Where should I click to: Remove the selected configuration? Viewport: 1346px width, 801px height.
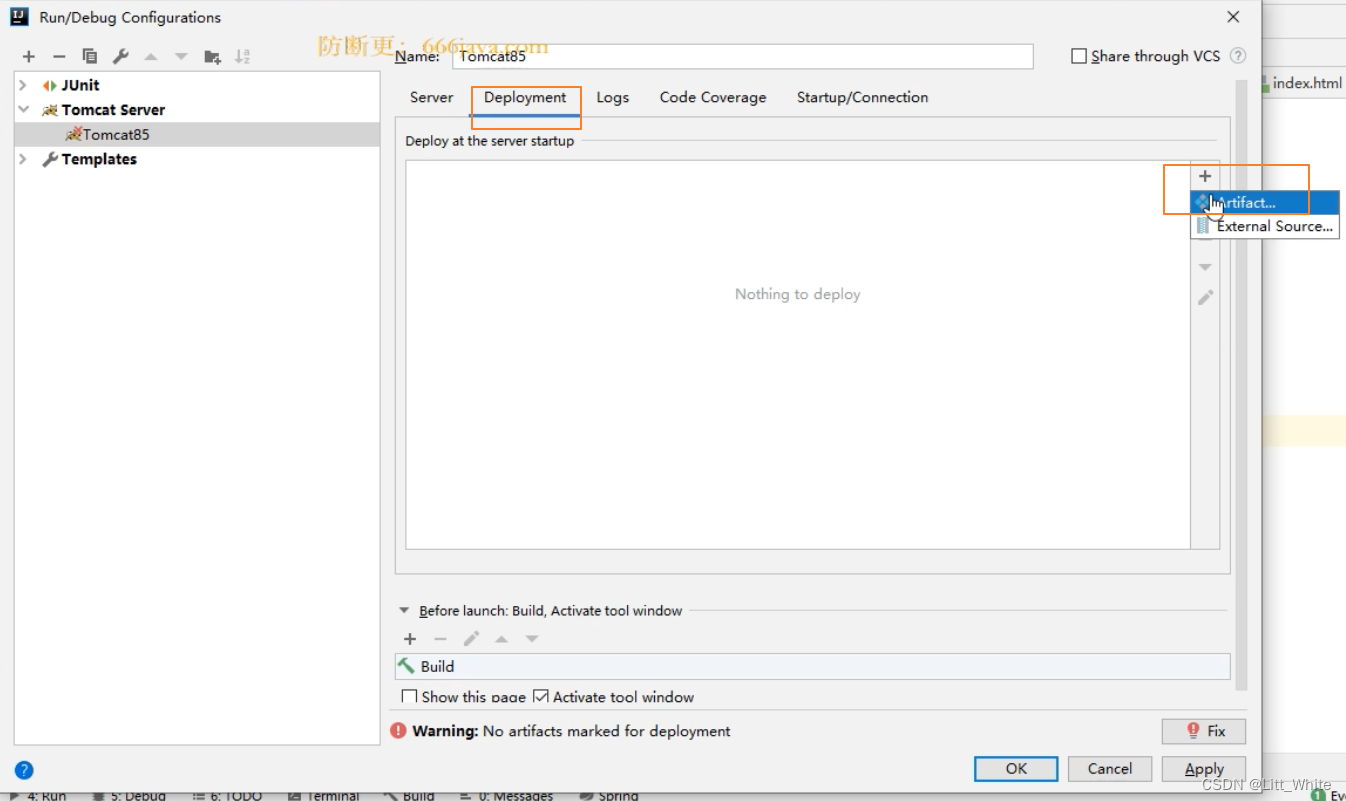click(x=59, y=57)
